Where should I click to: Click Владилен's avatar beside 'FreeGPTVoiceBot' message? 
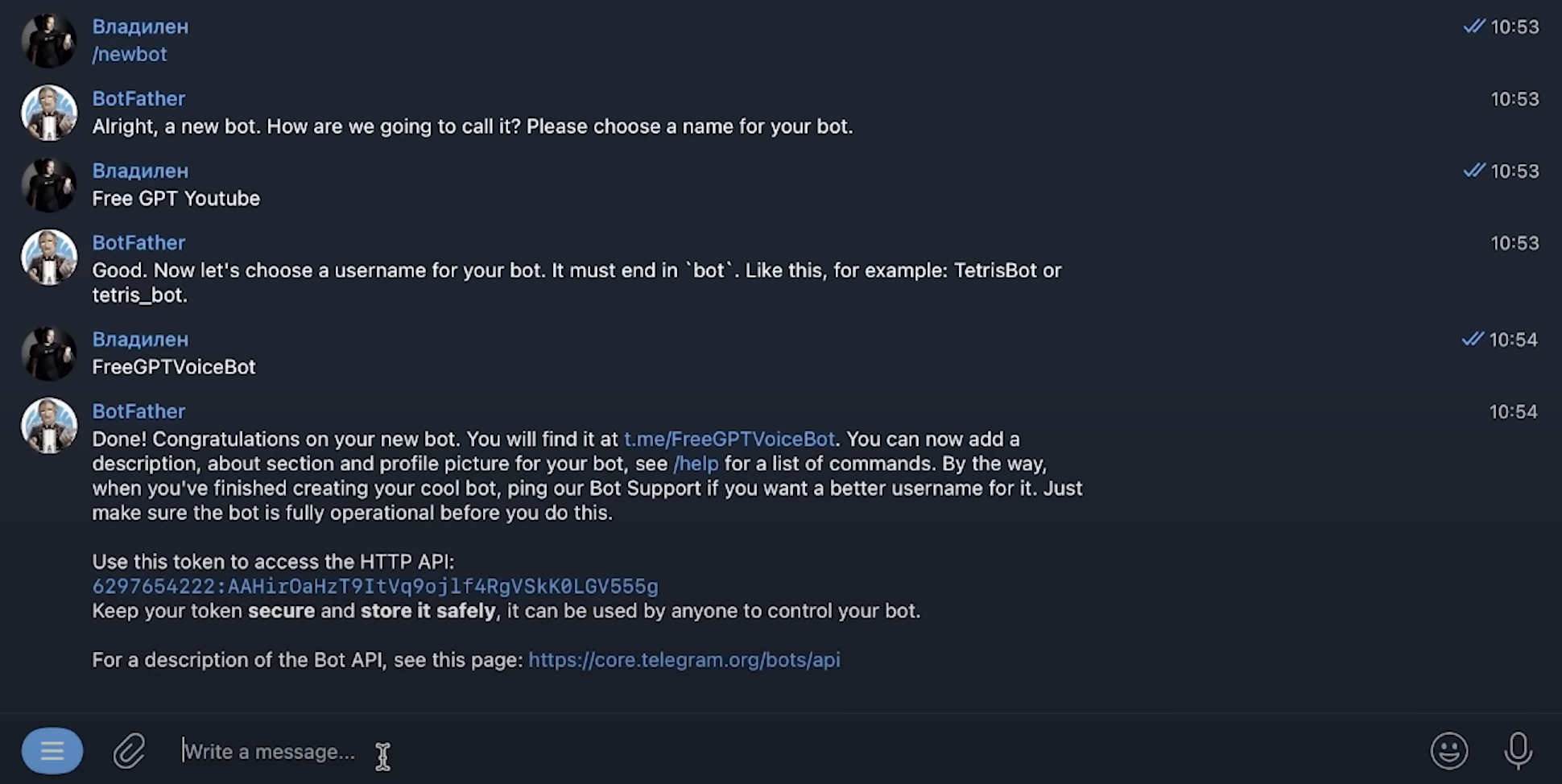coord(49,353)
